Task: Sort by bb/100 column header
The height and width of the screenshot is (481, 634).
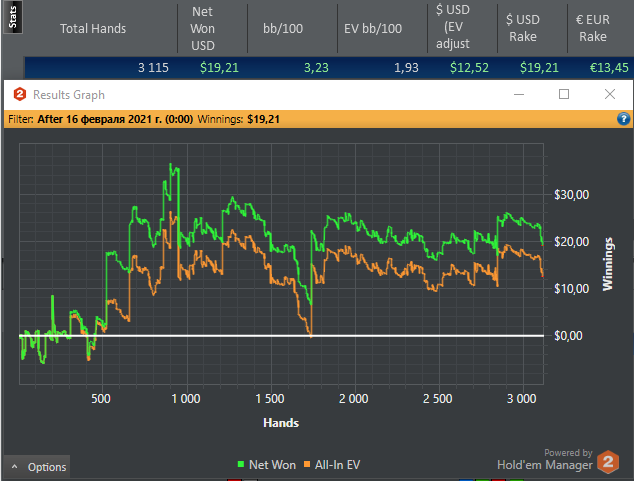Action: (283, 28)
